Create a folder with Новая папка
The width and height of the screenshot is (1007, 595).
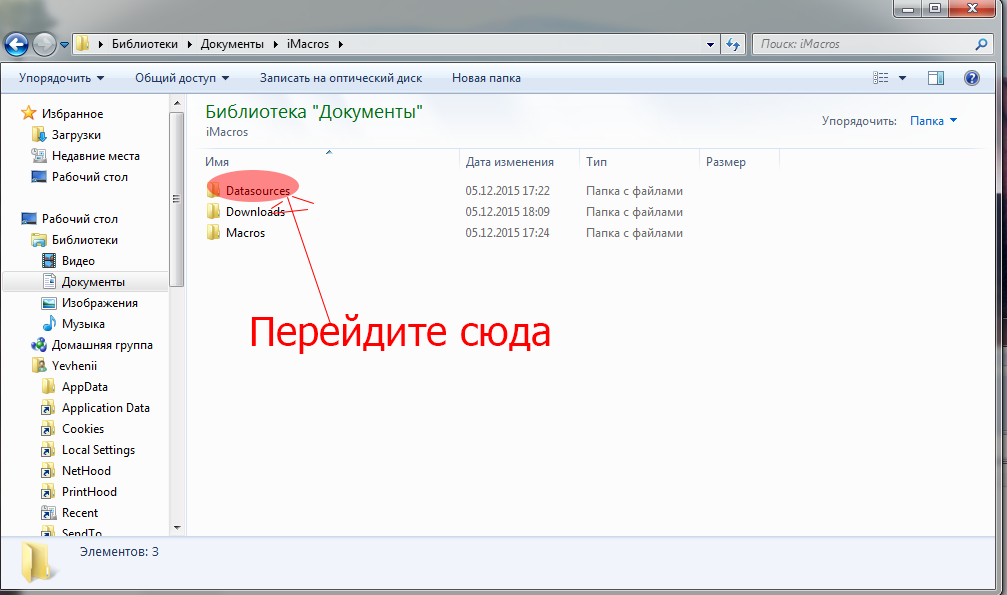tap(486, 78)
